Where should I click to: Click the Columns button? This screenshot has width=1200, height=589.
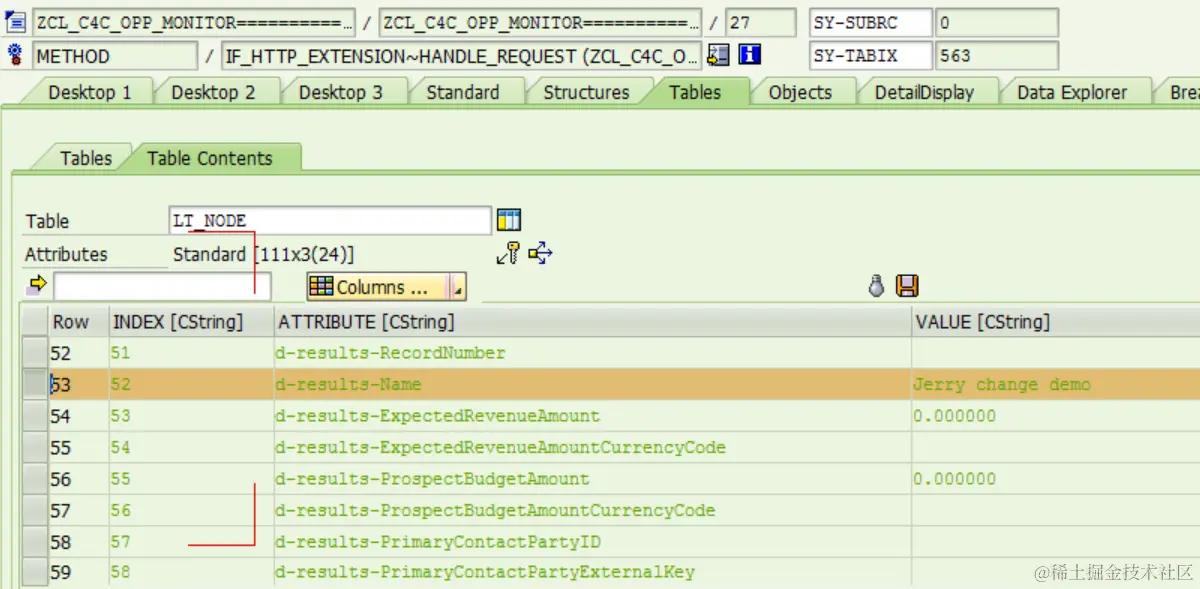click(378, 287)
